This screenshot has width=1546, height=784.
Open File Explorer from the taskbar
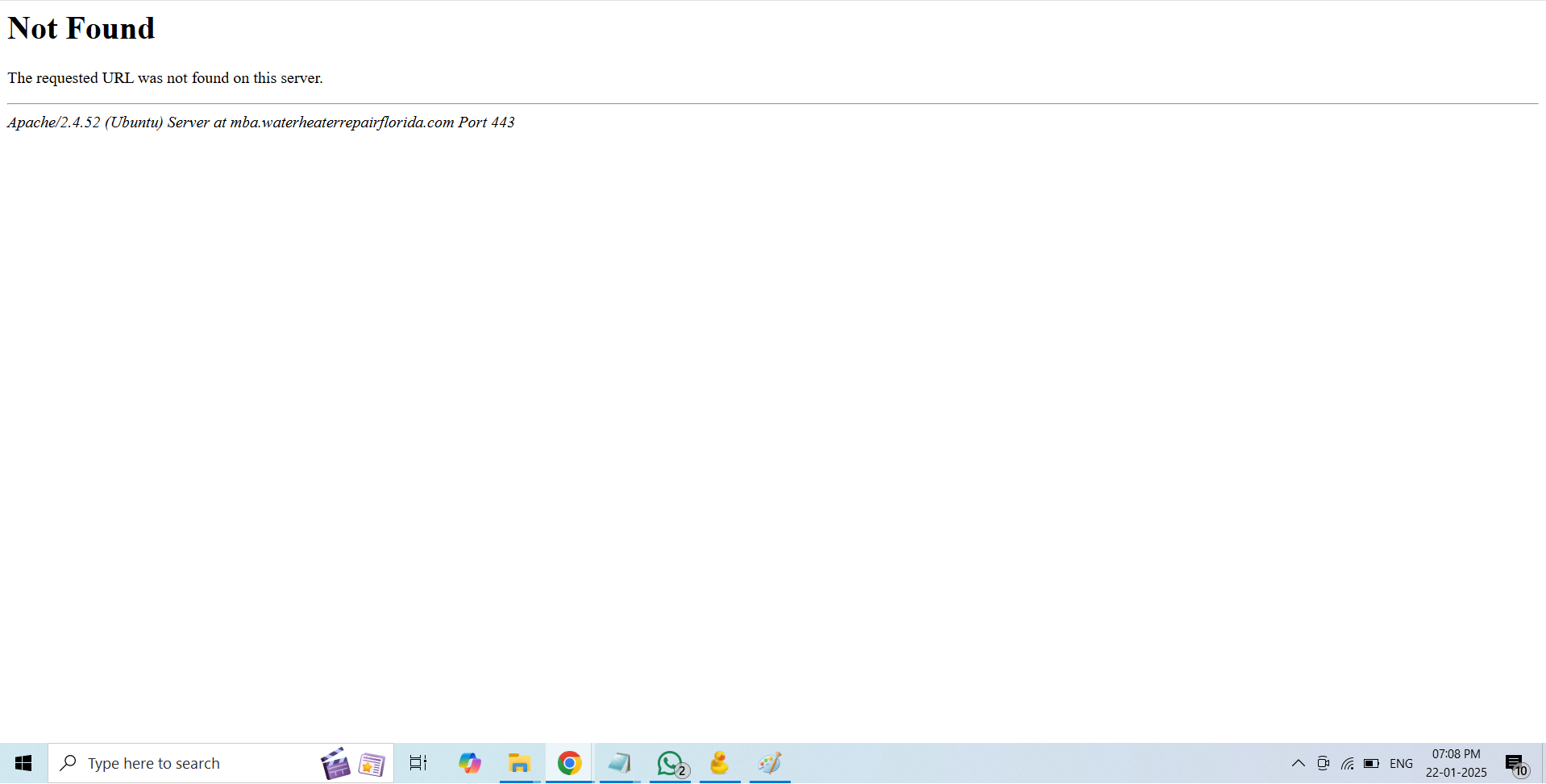tap(519, 763)
